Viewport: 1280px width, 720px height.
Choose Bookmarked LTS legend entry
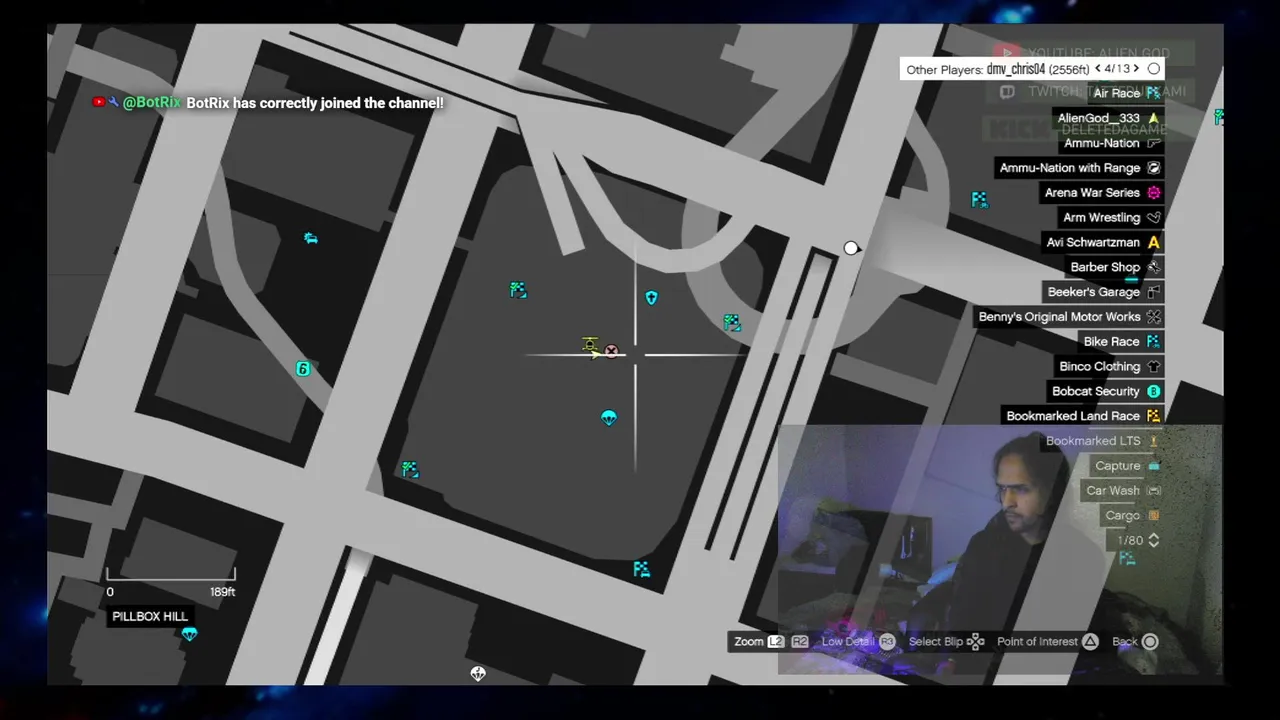click(1093, 441)
